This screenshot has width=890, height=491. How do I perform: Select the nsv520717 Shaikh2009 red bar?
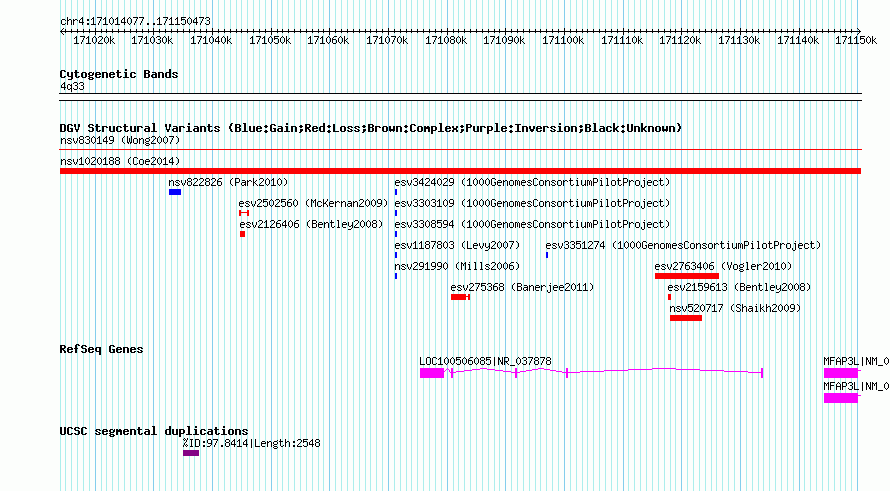(x=686, y=318)
